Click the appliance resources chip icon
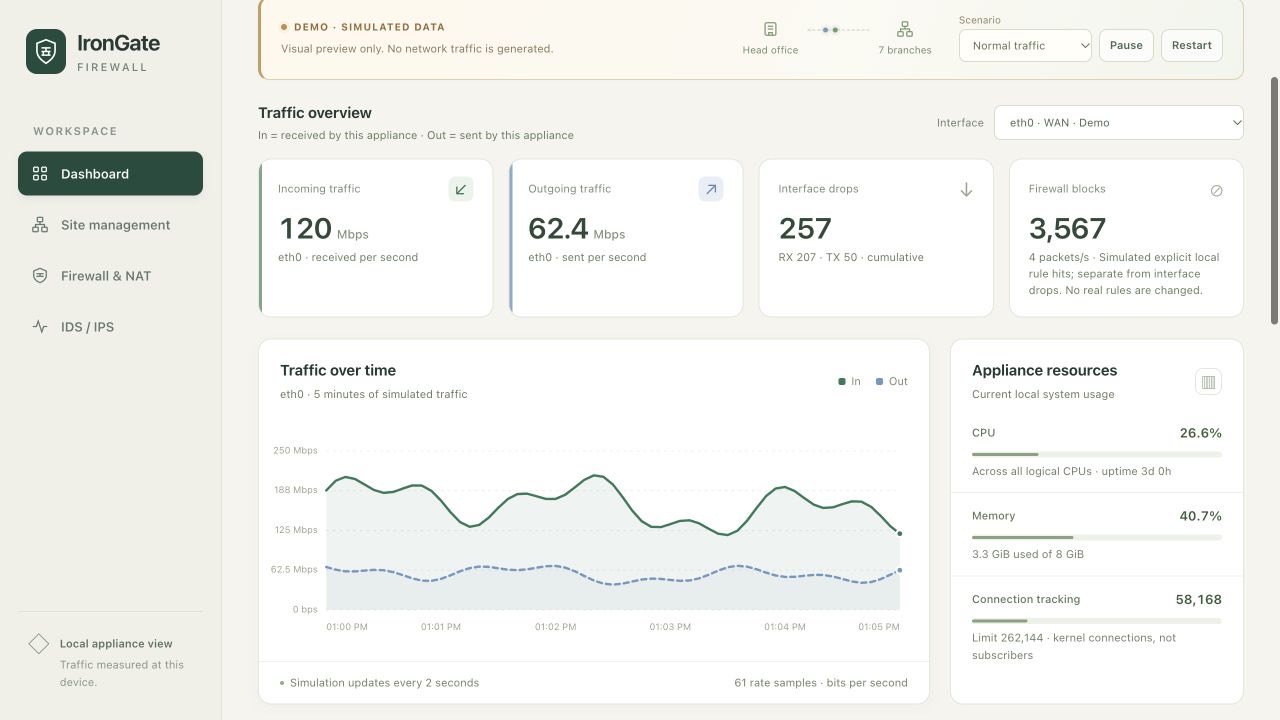Screen dimensions: 1280x720 click(1208, 382)
